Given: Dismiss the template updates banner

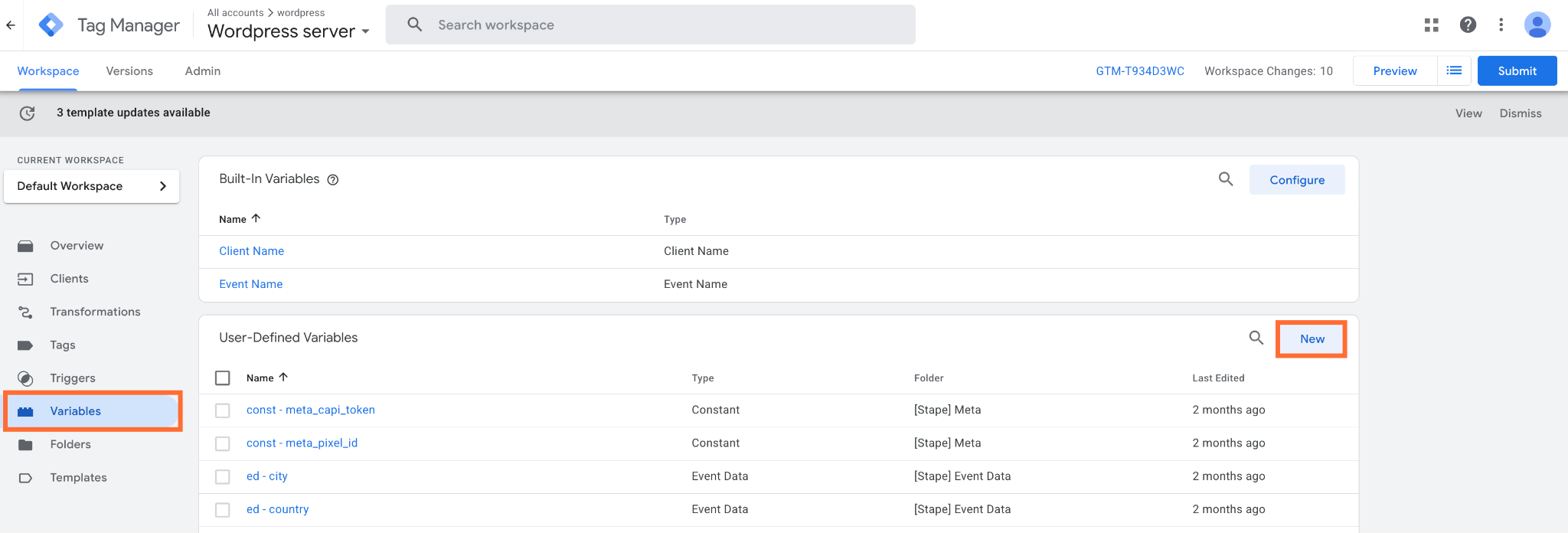Looking at the screenshot, I should pyautogui.click(x=1521, y=113).
